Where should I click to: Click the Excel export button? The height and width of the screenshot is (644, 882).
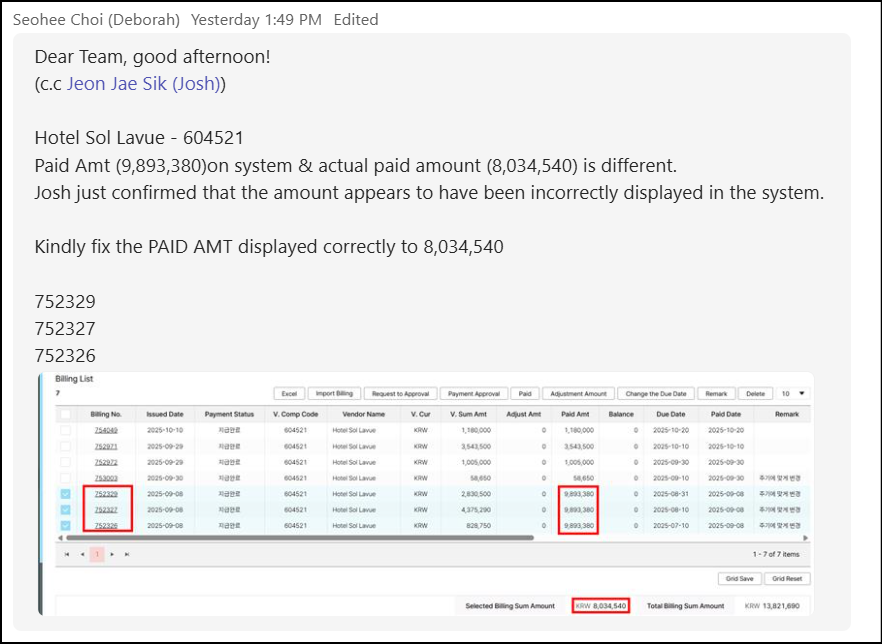coord(288,394)
